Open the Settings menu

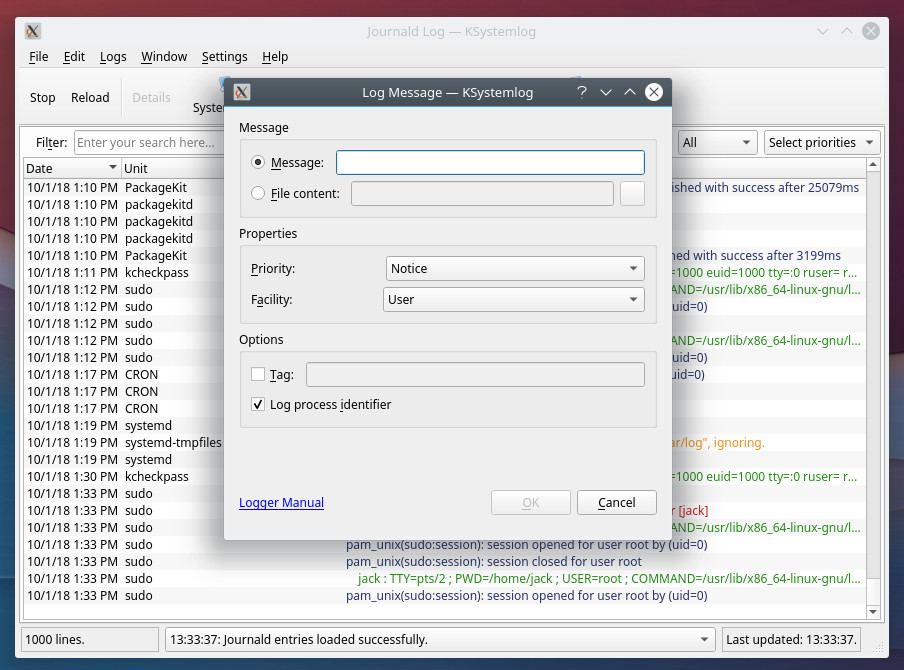(x=224, y=57)
